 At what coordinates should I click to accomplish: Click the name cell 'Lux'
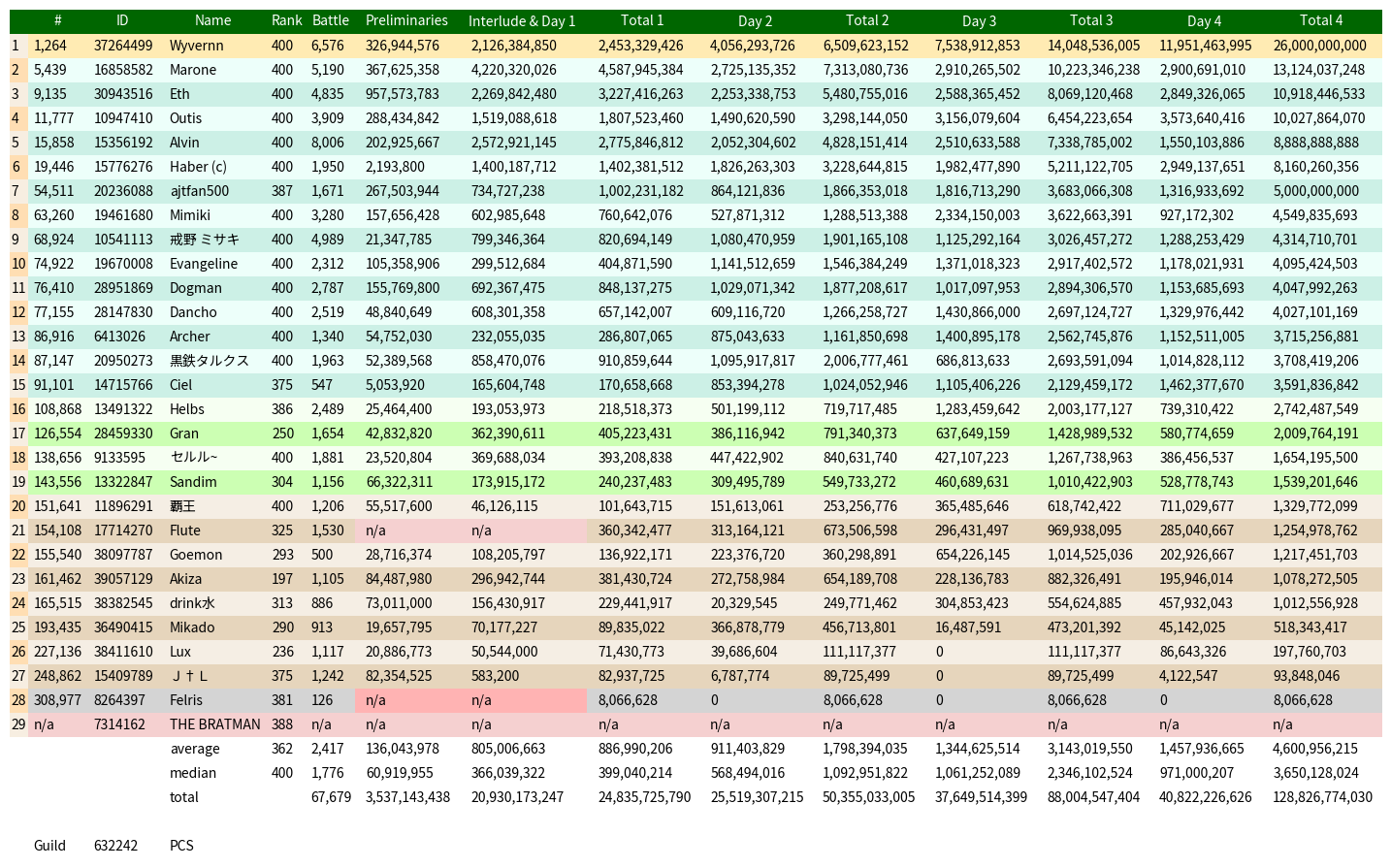tap(180, 652)
